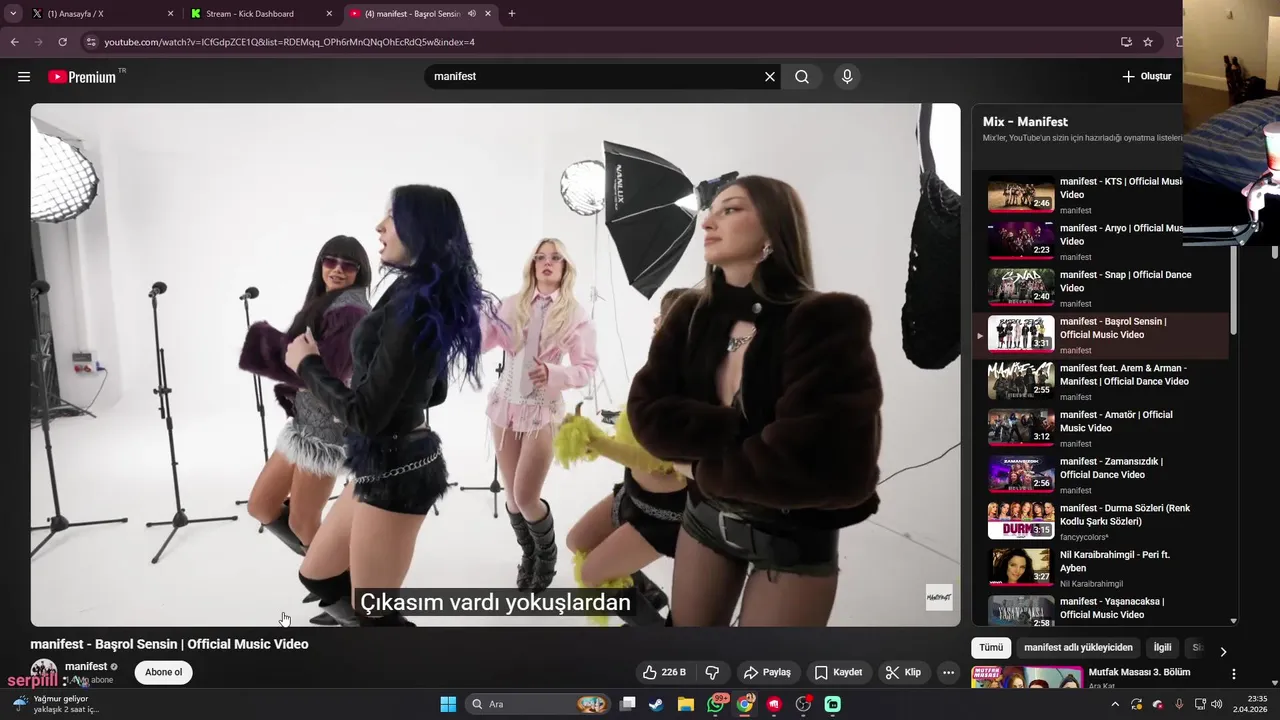Viewport: 1280px width, 720px height.
Task: Select 'manifest adlı yükleyiciden' chip
Action: pos(1078,647)
